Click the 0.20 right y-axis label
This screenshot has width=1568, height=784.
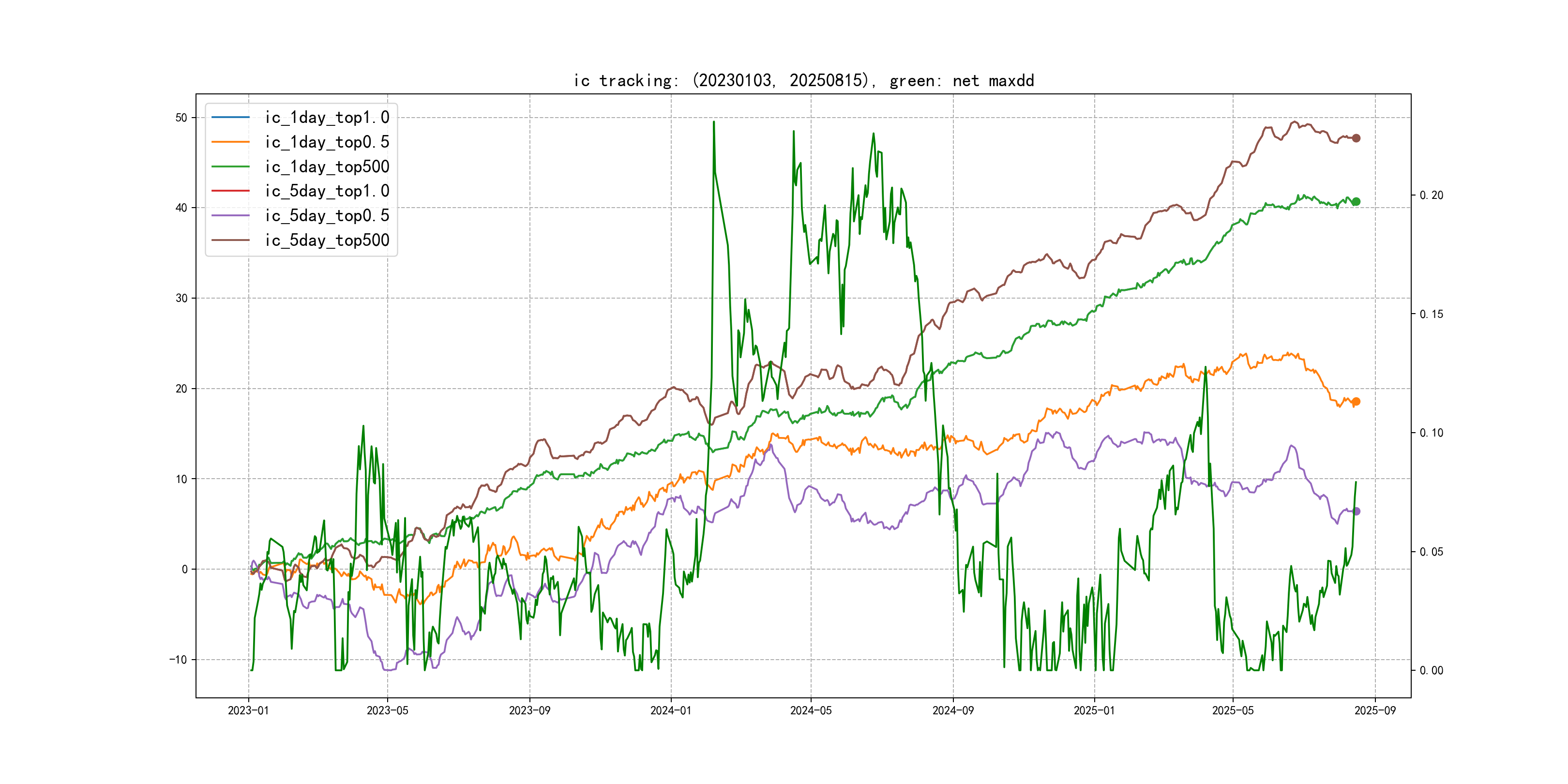[1431, 196]
